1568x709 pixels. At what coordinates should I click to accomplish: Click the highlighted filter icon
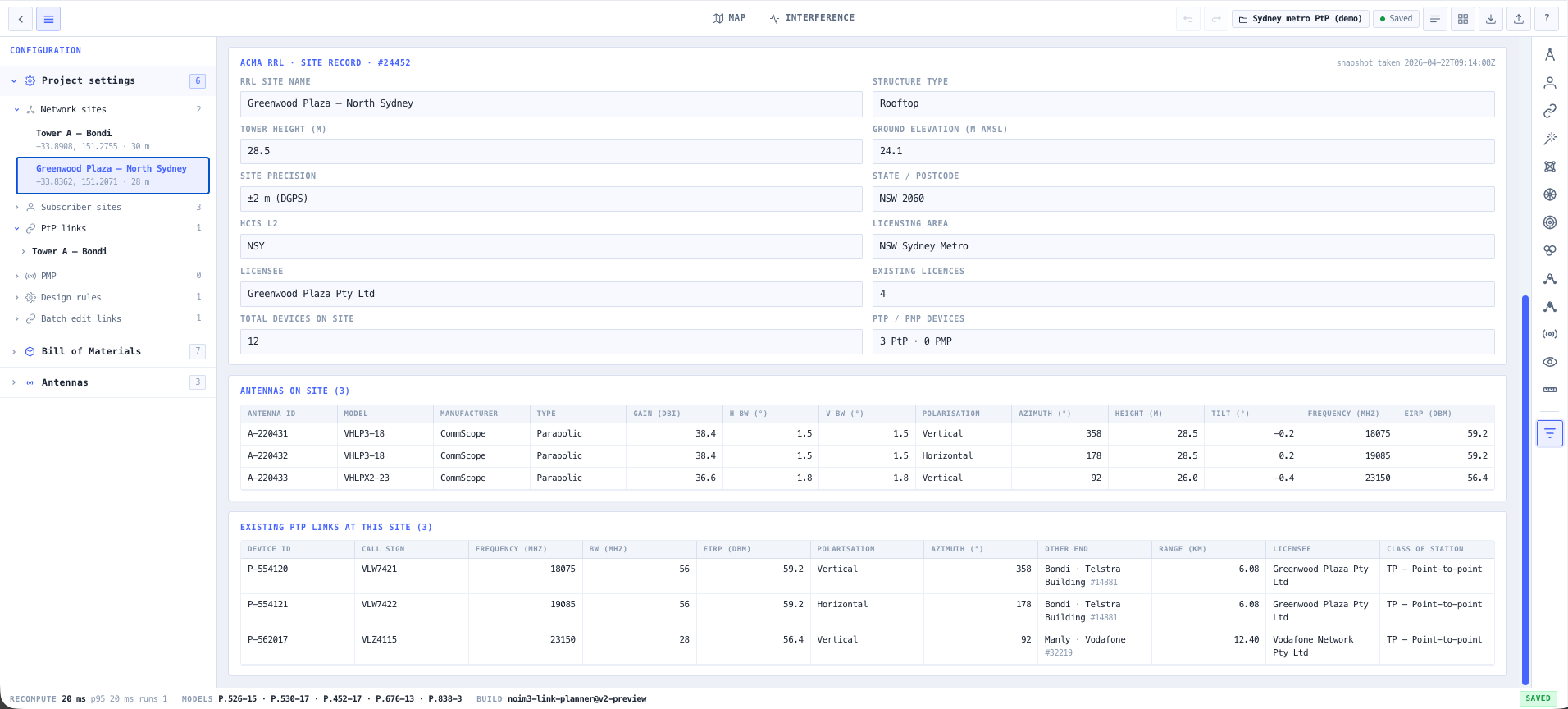click(x=1550, y=433)
